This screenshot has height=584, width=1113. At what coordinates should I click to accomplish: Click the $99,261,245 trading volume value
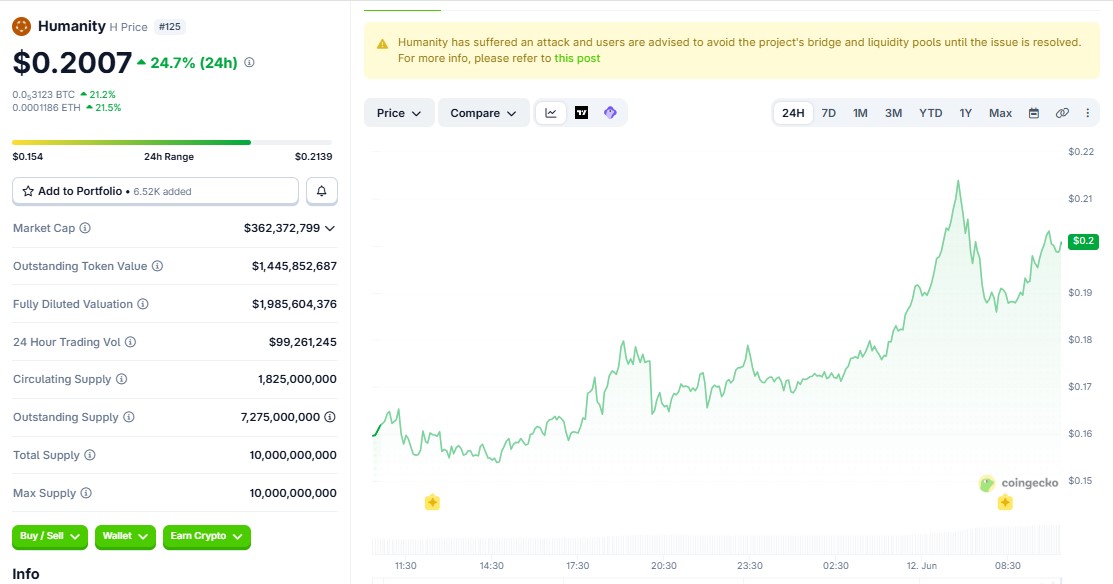[x=302, y=342]
